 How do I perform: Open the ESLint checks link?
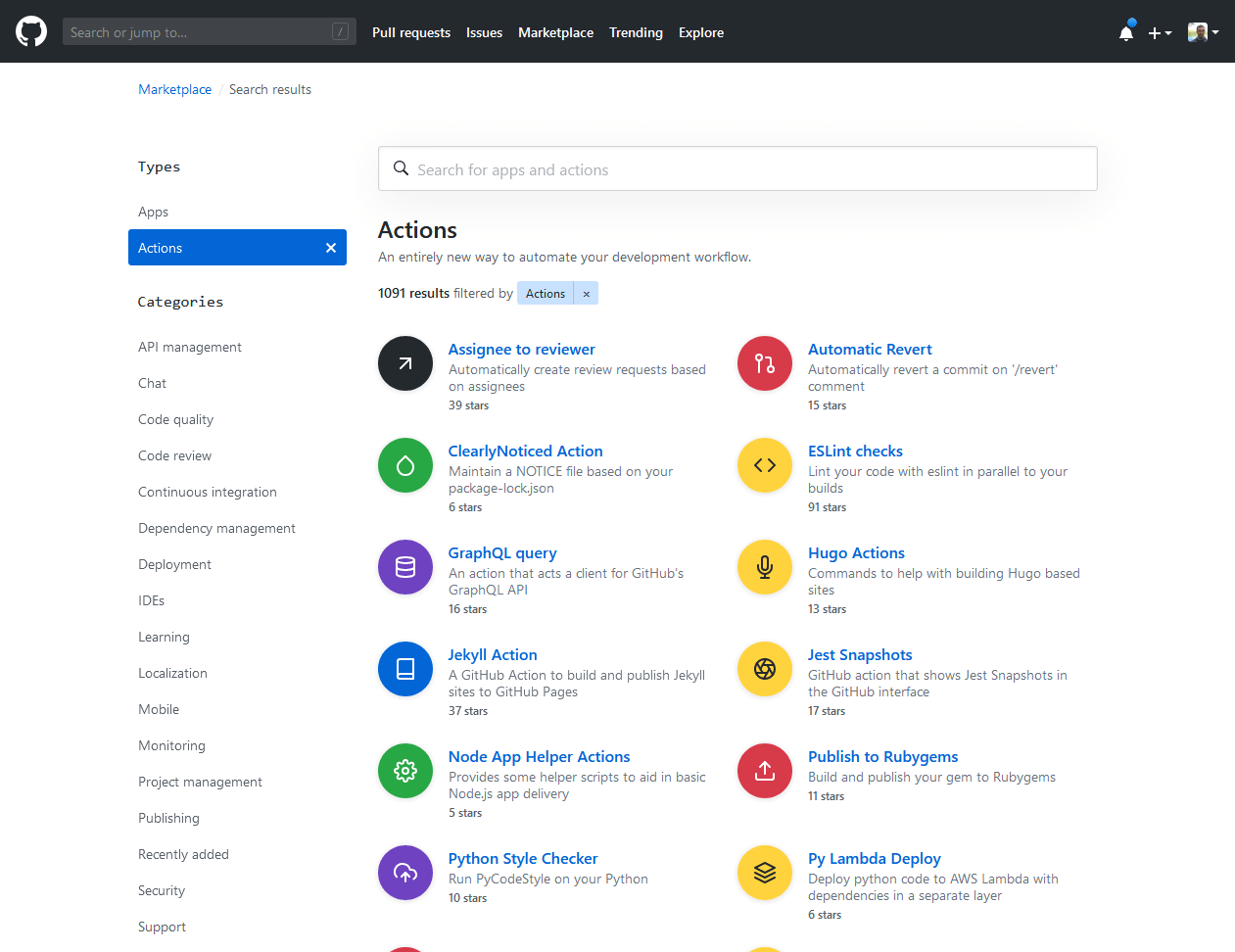855,451
